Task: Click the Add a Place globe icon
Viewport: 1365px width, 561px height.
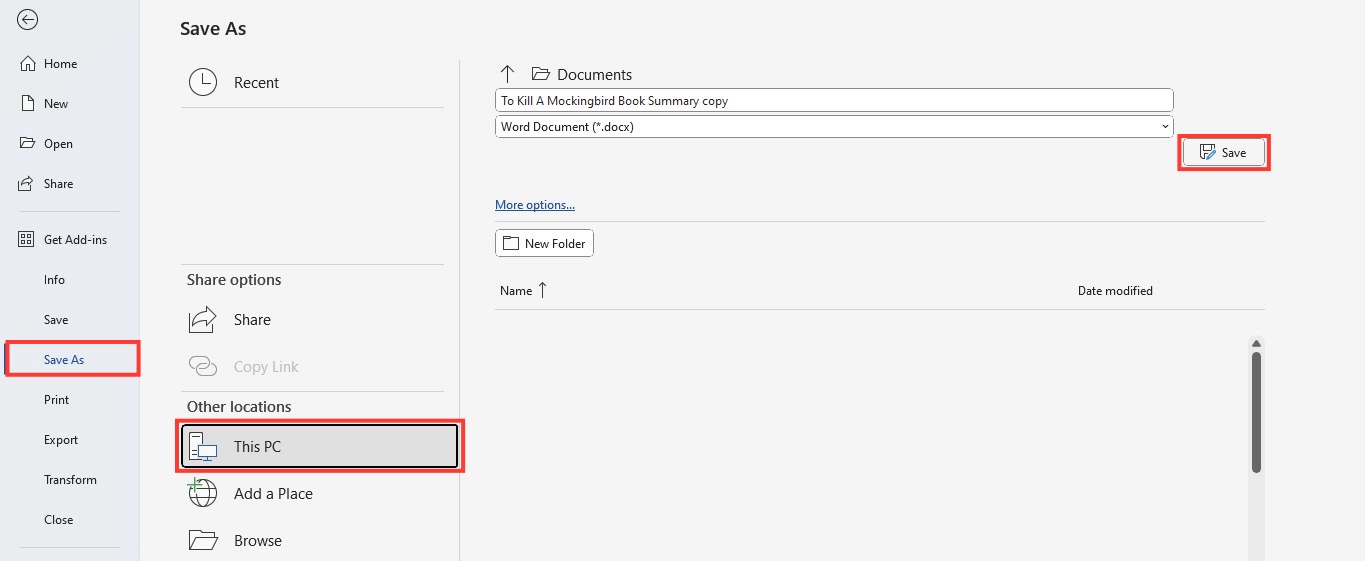Action: [x=202, y=493]
